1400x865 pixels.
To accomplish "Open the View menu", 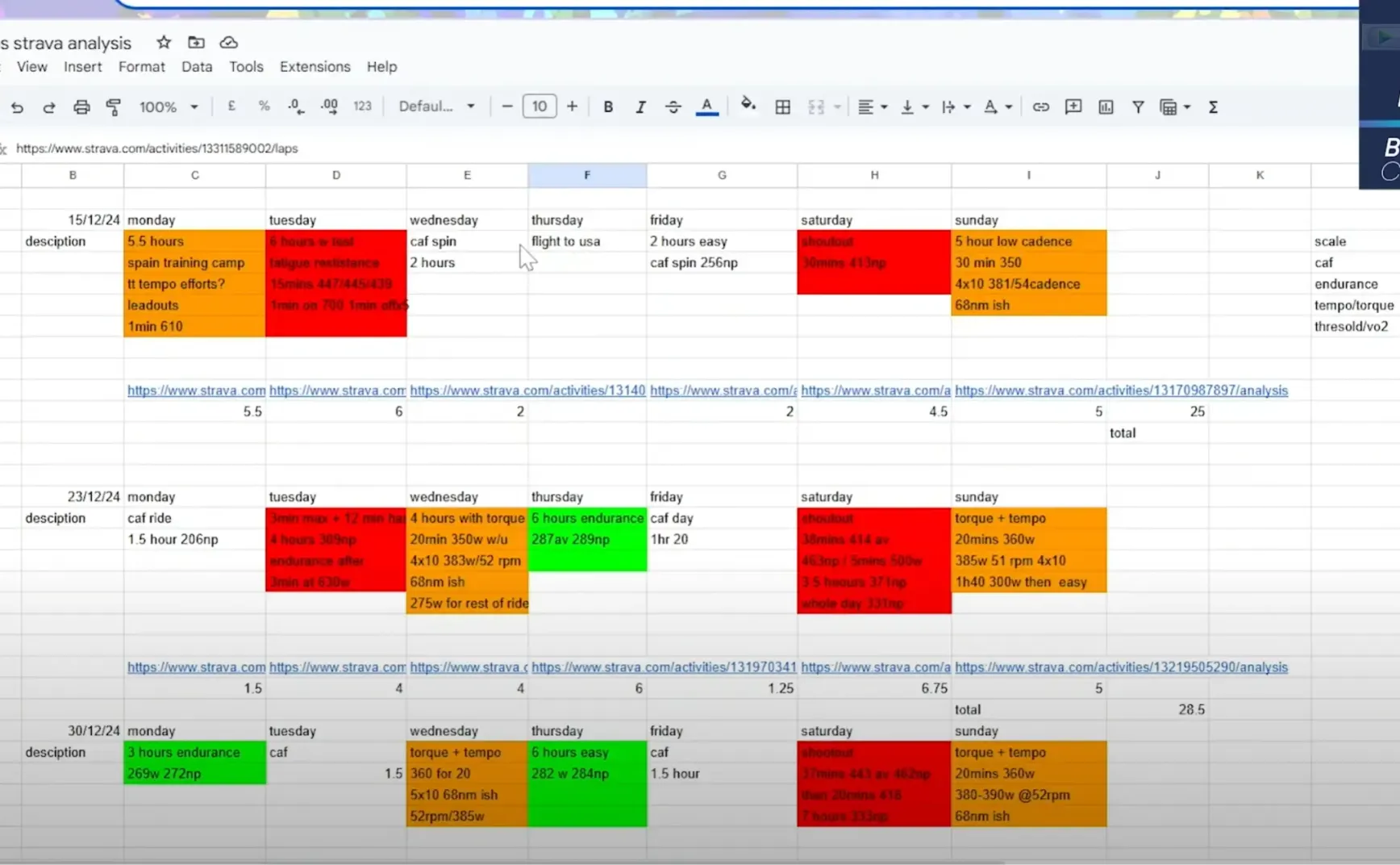I will click(x=32, y=67).
